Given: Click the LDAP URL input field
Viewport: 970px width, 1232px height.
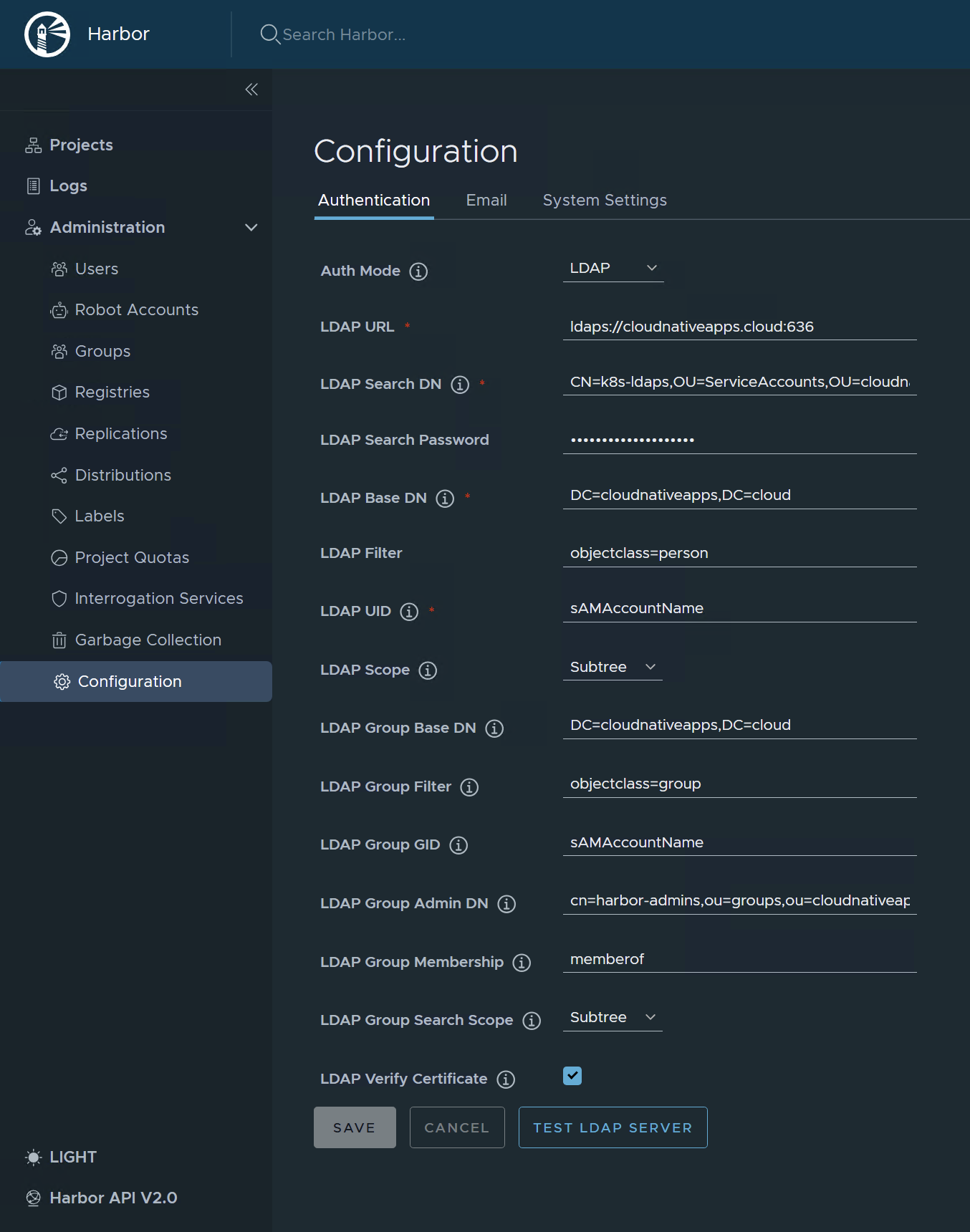Looking at the screenshot, I should [740, 327].
